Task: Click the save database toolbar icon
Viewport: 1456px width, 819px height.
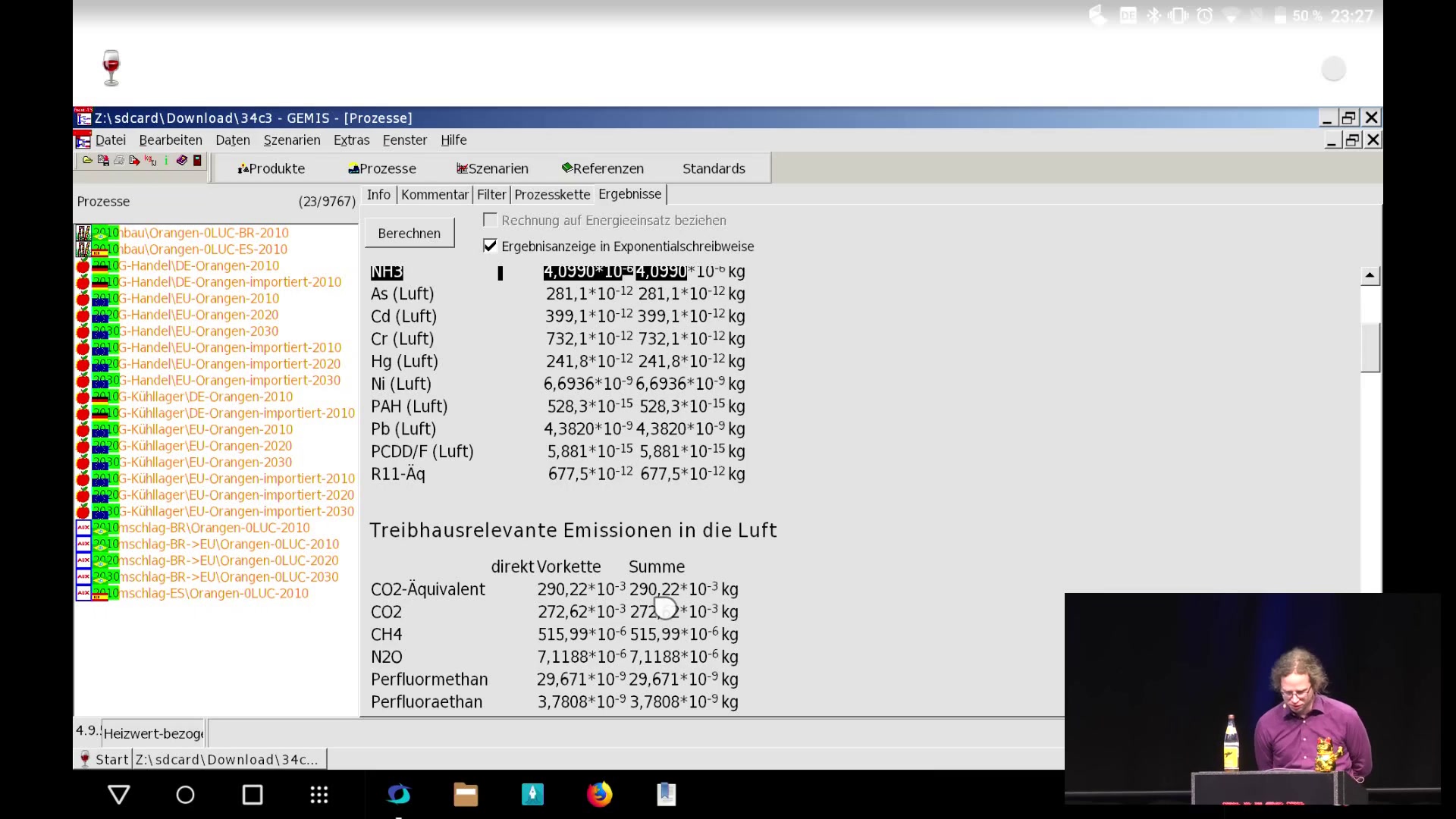Action: 103,160
